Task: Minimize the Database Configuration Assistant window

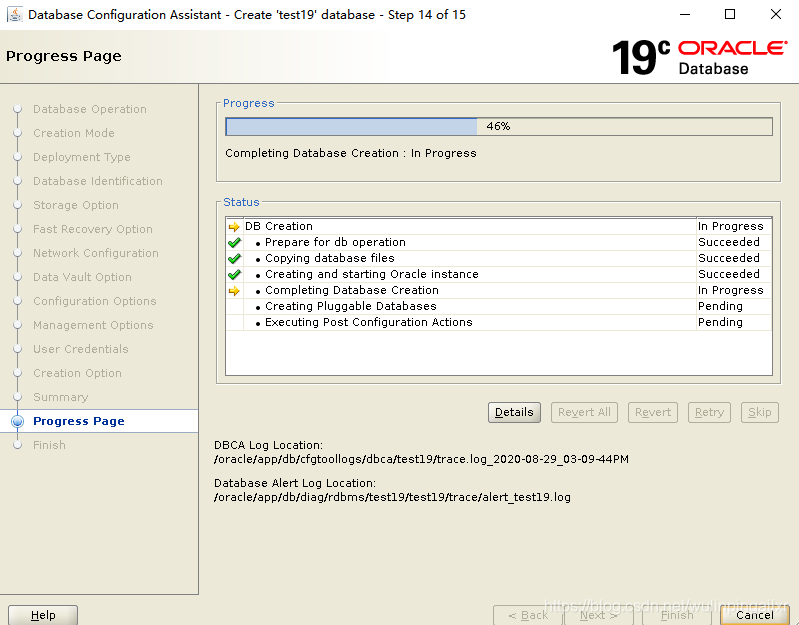Action: click(685, 14)
